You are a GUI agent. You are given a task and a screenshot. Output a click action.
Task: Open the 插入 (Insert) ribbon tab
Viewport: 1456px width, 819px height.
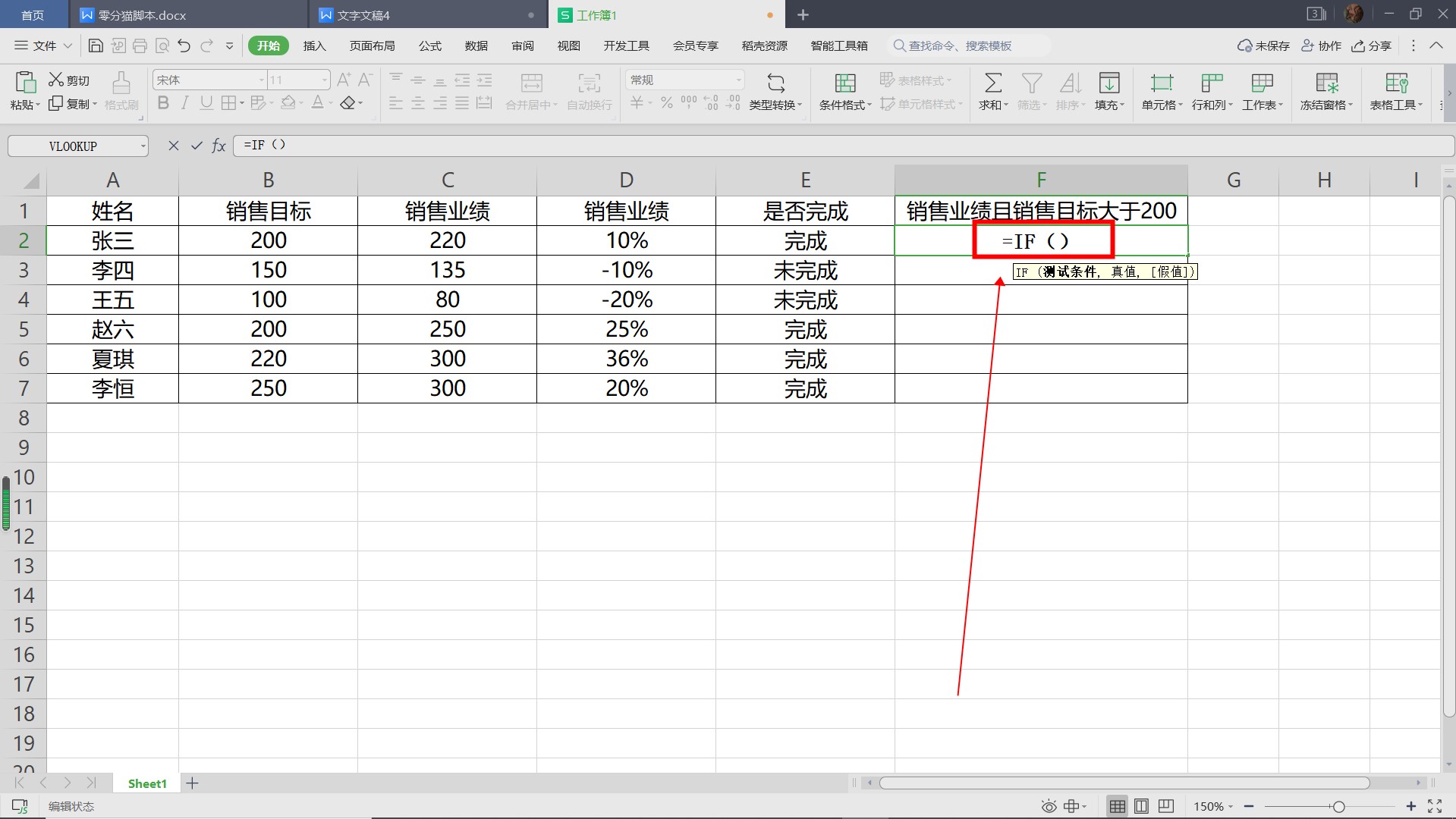point(314,46)
